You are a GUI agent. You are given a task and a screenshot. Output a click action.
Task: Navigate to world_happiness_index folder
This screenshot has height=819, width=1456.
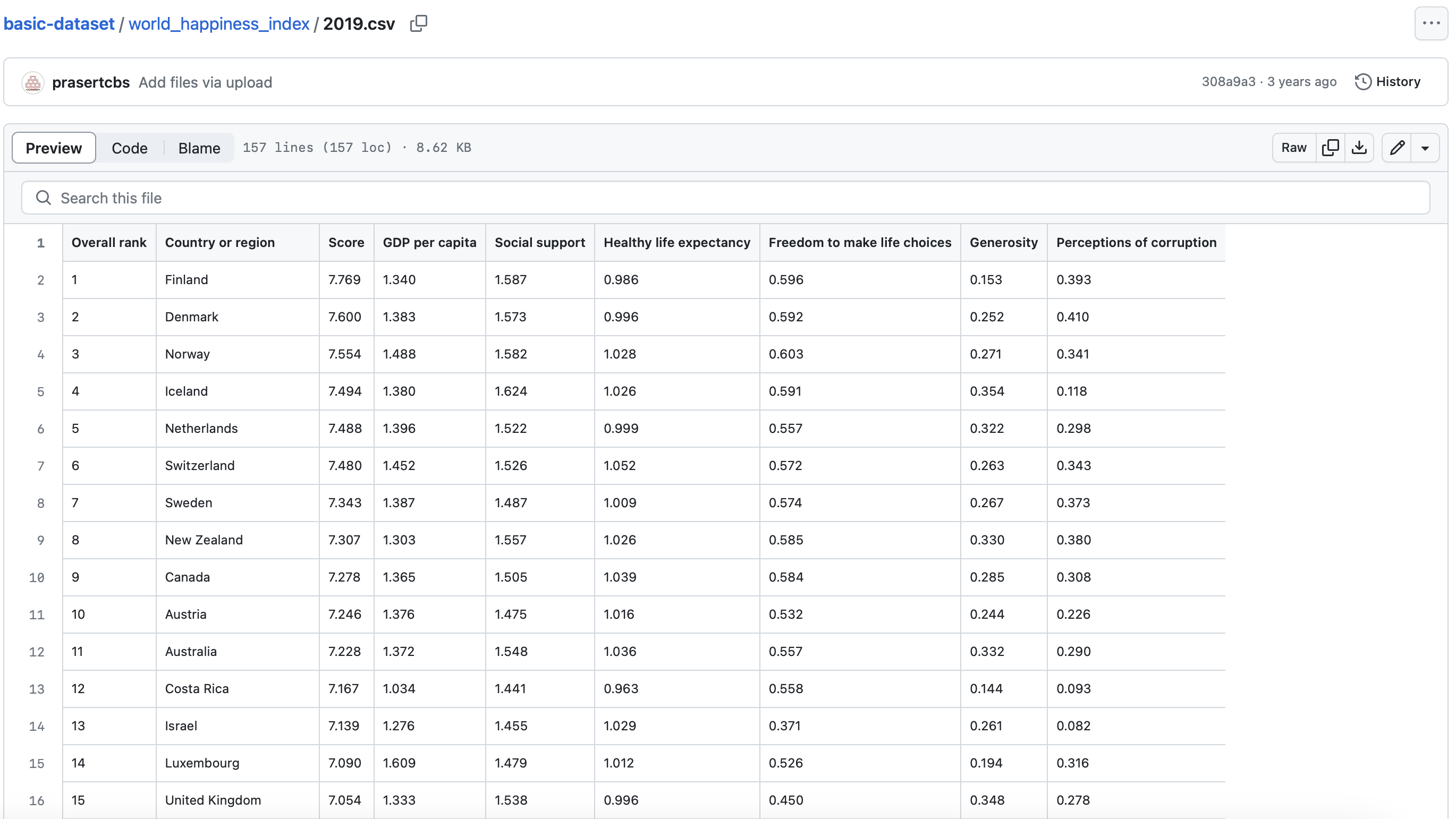219,24
